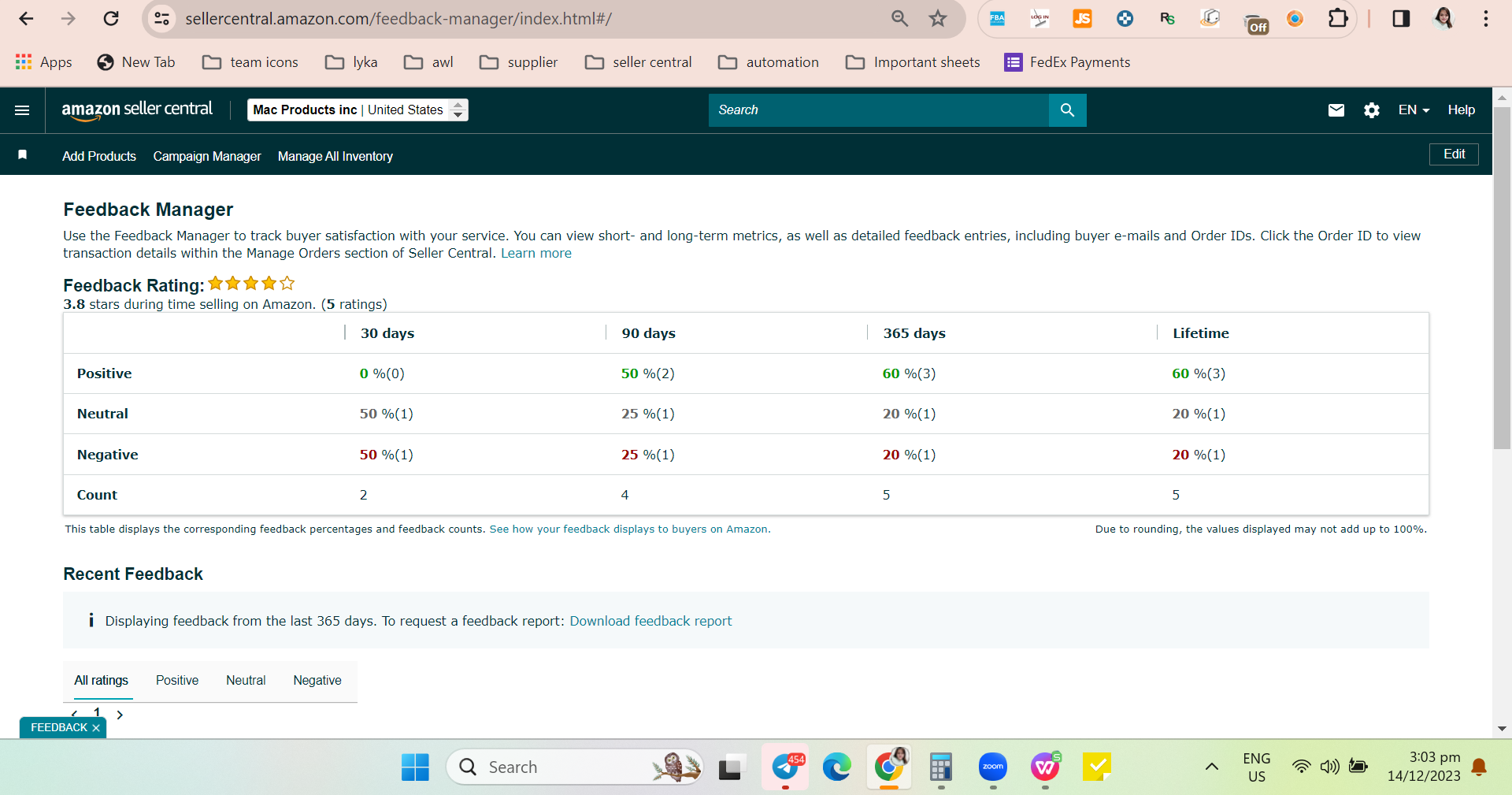Click the search magnifier button in Seller Central
The image size is (1512, 795).
pos(1067,110)
